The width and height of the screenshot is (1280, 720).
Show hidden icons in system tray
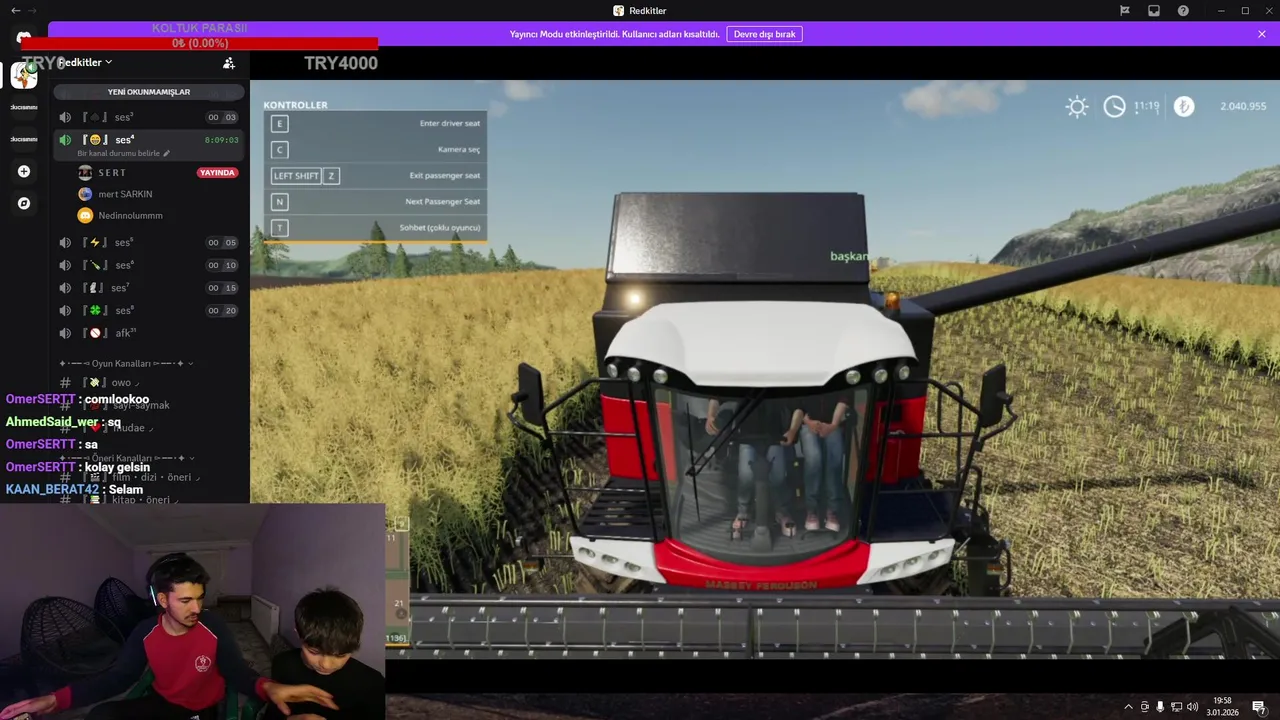pos(1128,707)
